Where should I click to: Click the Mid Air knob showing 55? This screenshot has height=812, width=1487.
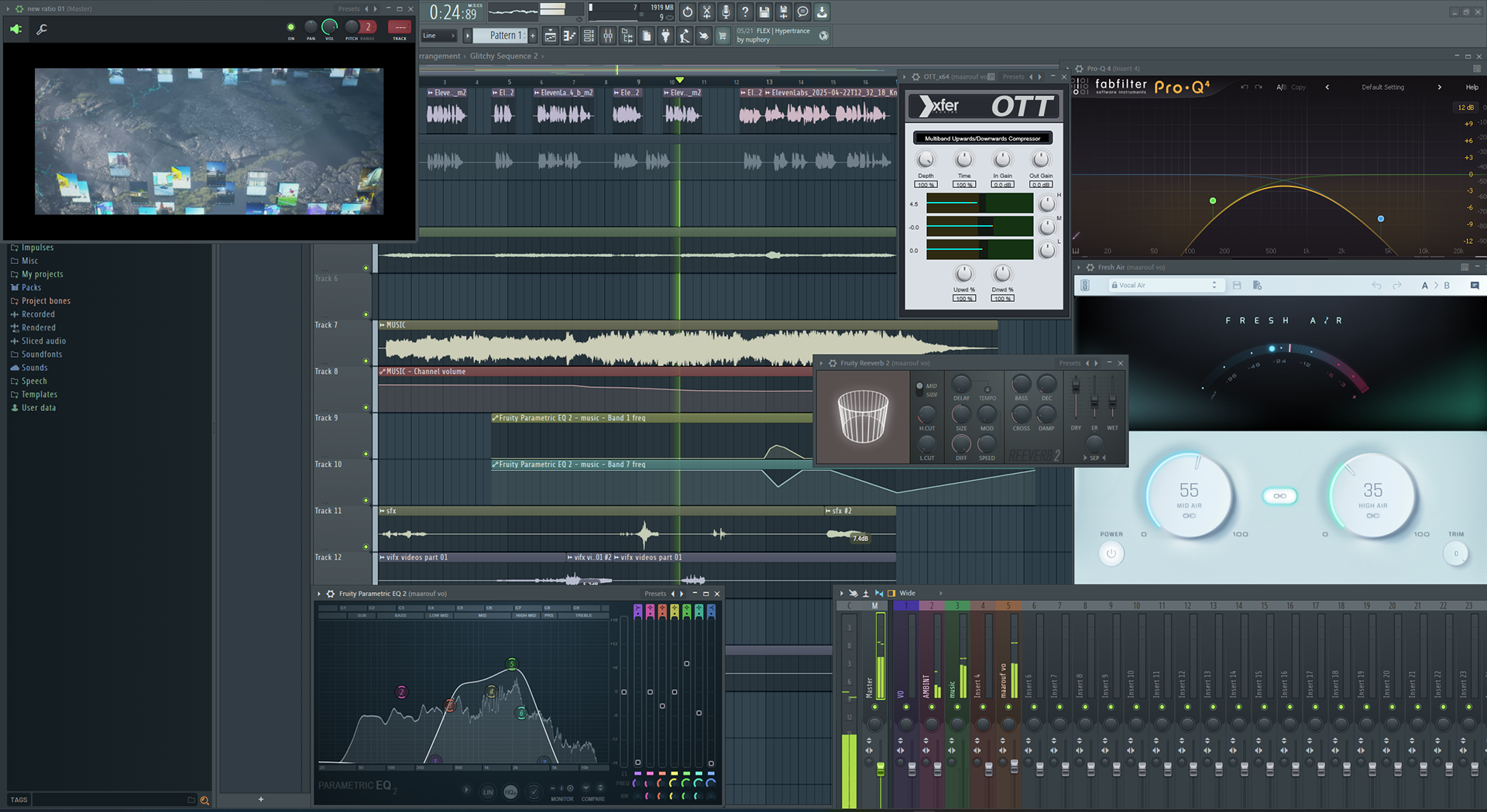(x=1189, y=495)
